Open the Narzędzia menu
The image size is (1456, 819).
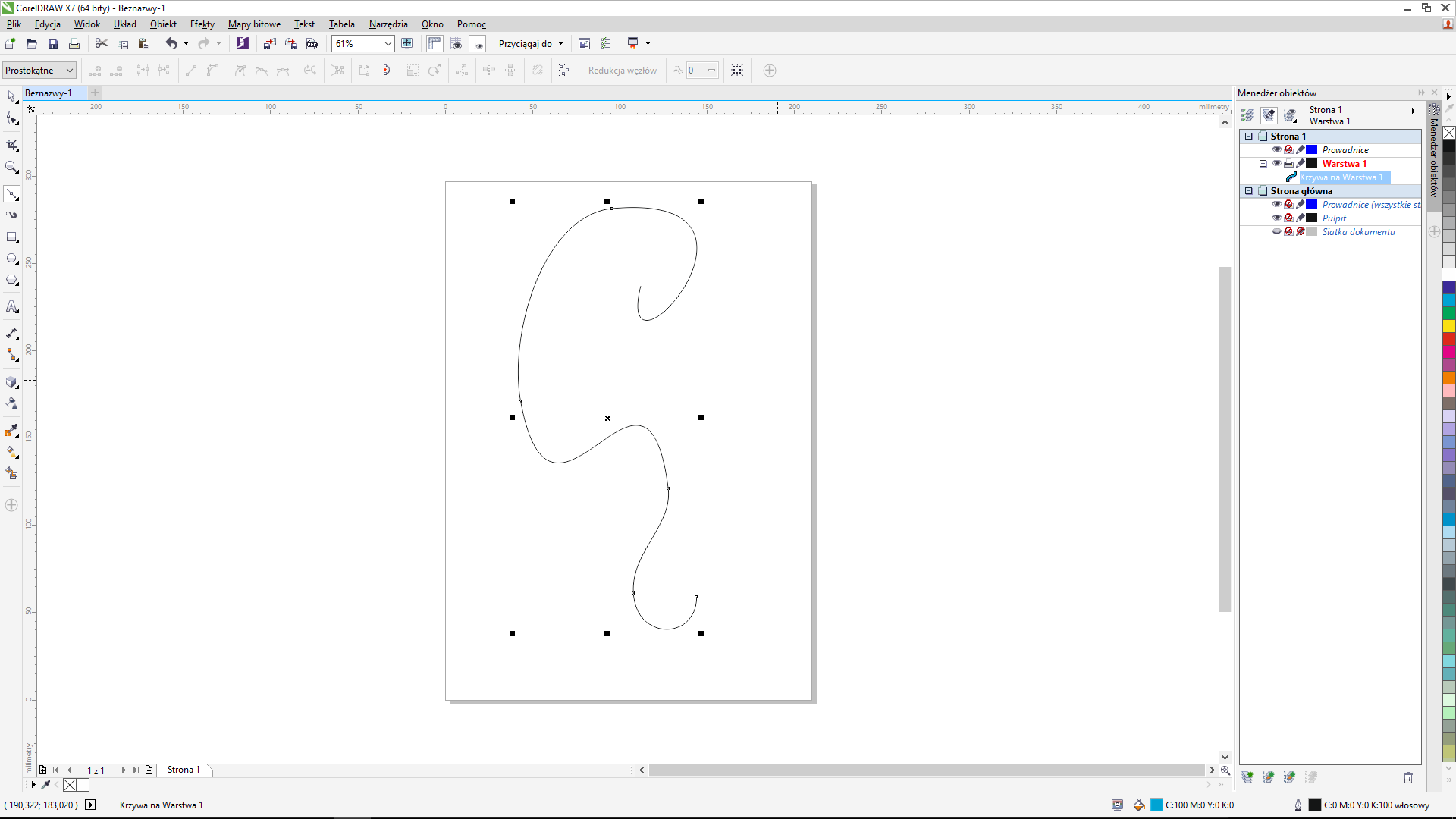pyautogui.click(x=388, y=24)
